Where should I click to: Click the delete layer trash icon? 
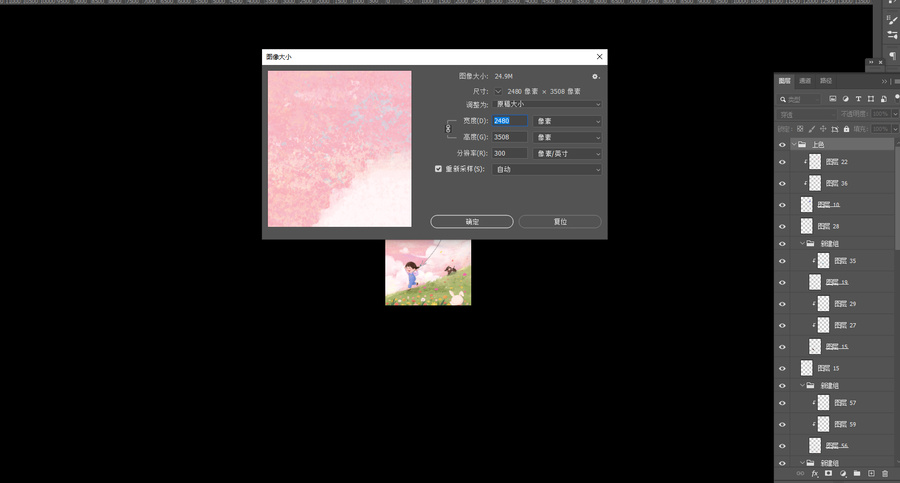point(885,474)
